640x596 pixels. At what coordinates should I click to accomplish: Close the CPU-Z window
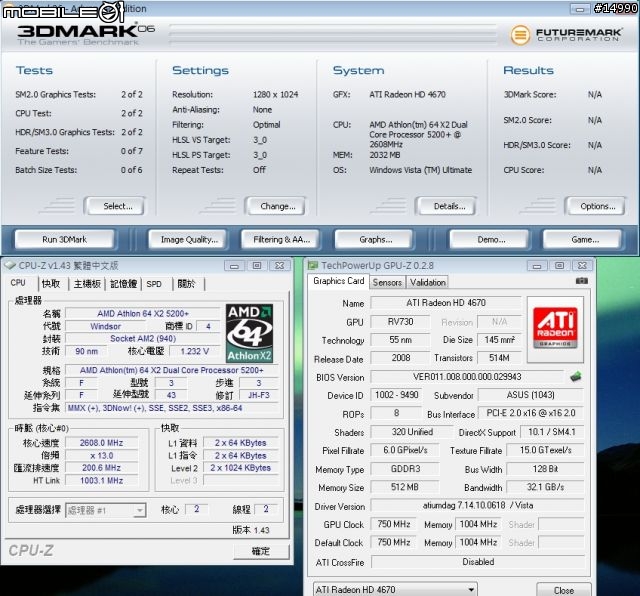[x=280, y=266]
